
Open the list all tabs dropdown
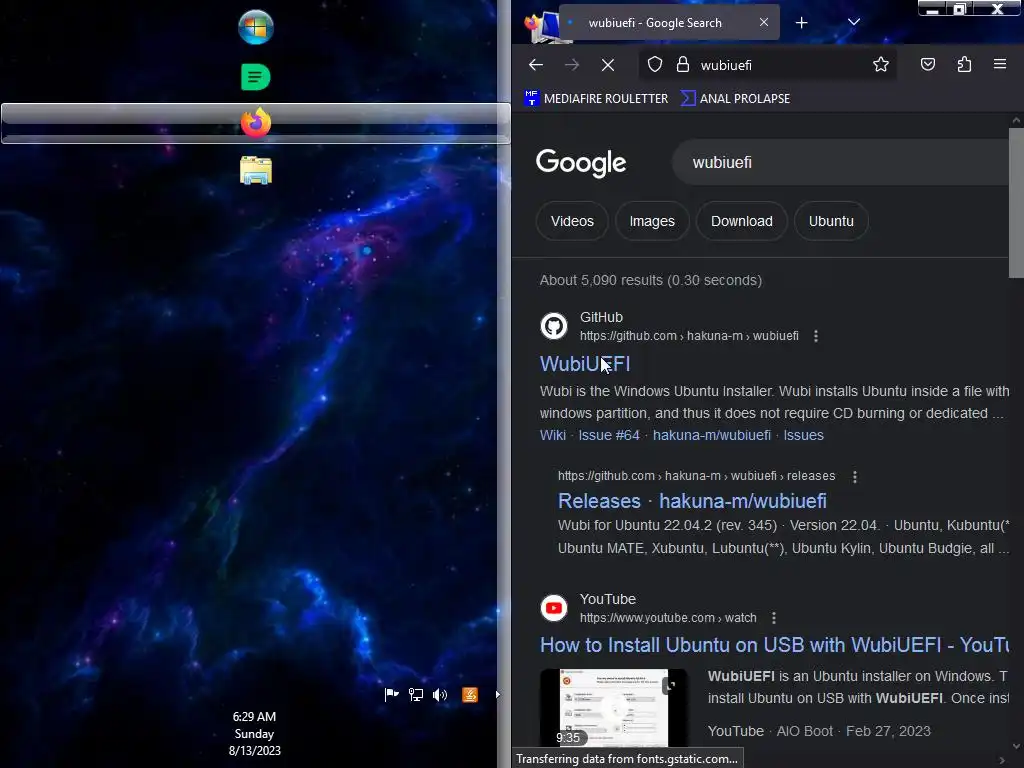click(854, 22)
